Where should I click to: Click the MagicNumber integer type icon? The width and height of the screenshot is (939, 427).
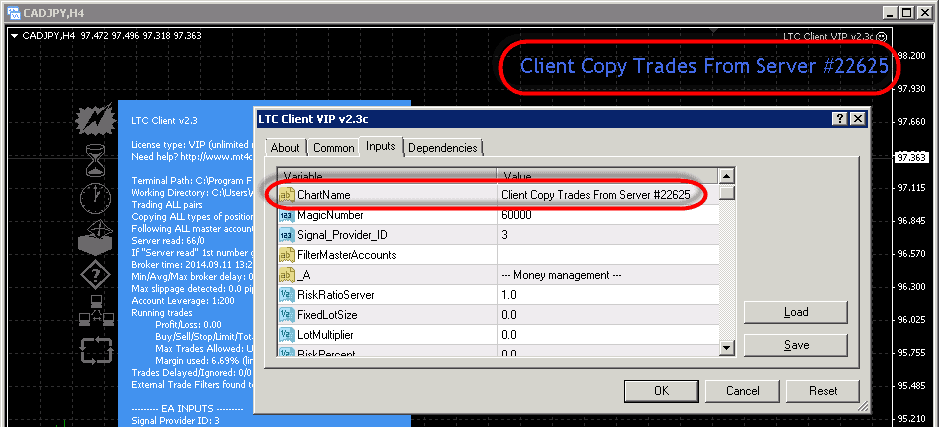(287, 214)
